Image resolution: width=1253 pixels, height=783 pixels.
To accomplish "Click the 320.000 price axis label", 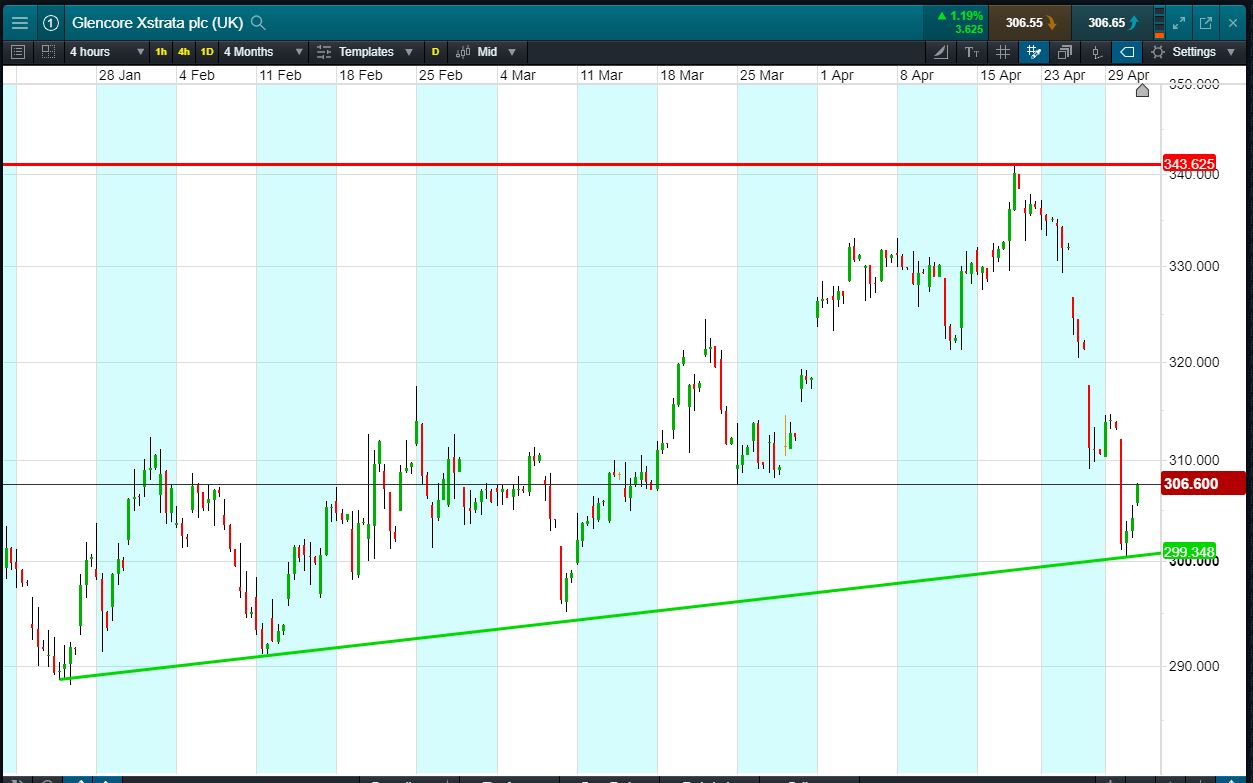I will point(1193,363).
